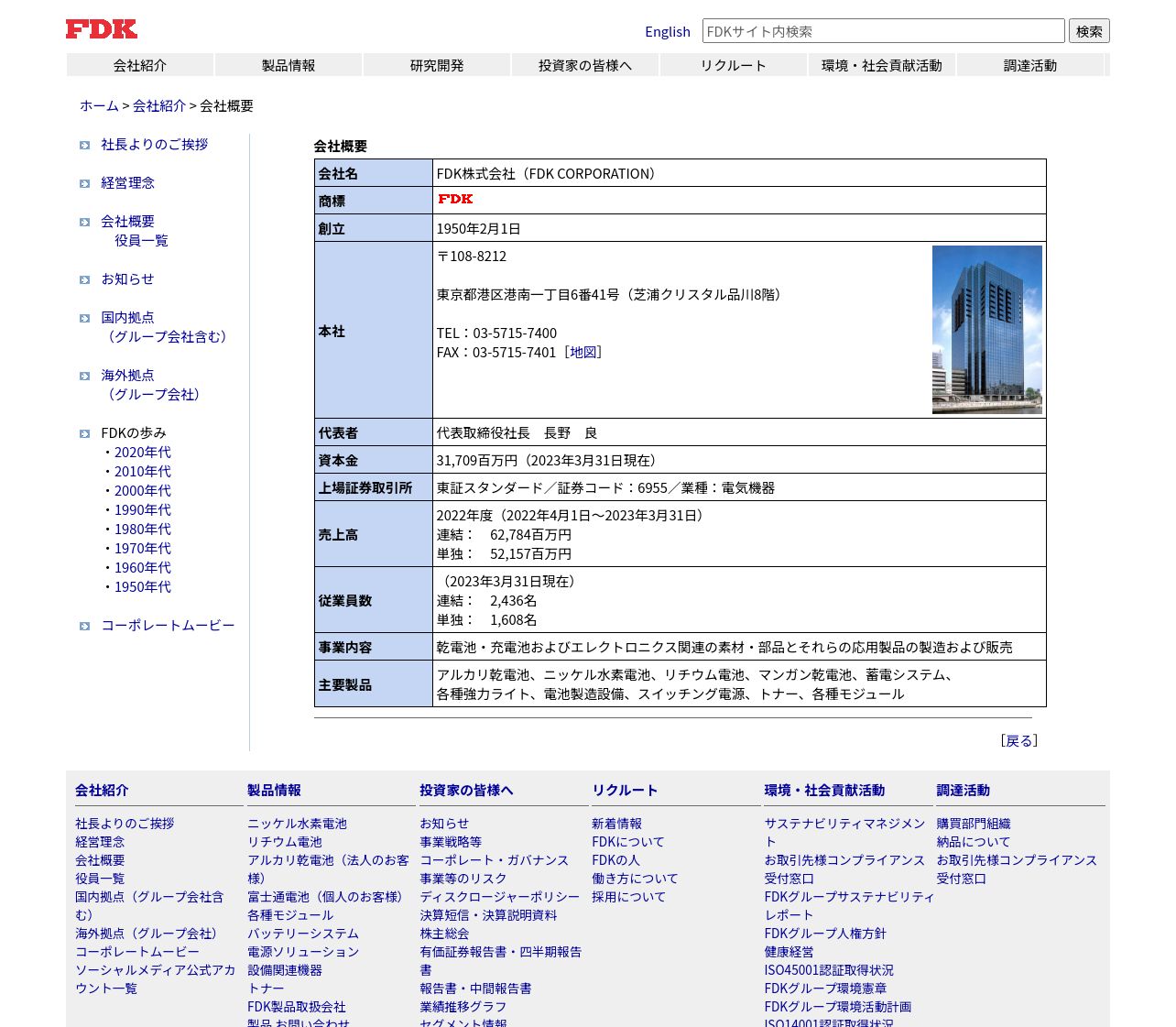Open footer link コーポレート・ガバナンス
Screen dimensions: 1176x1027
coord(495,861)
